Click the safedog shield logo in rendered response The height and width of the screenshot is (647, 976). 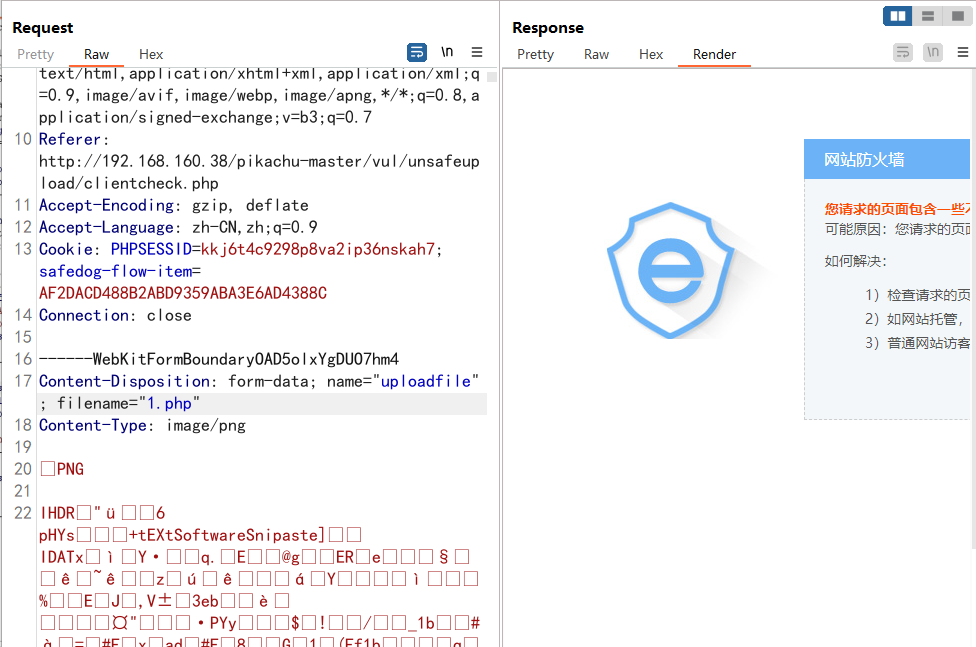pyautogui.click(x=671, y=270)
